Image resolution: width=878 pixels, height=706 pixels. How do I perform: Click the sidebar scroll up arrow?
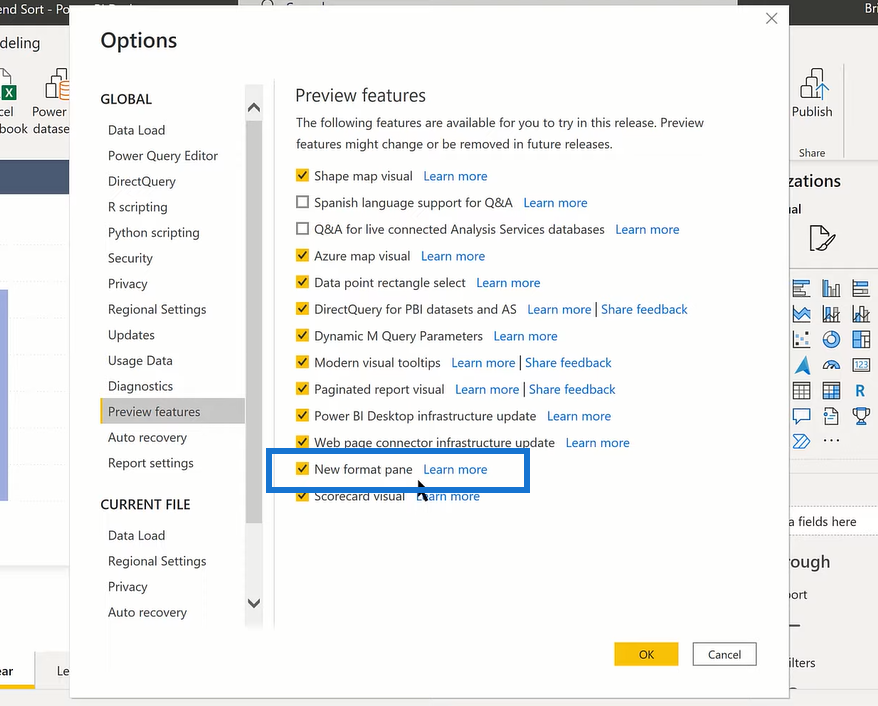[x=254, y=107]
